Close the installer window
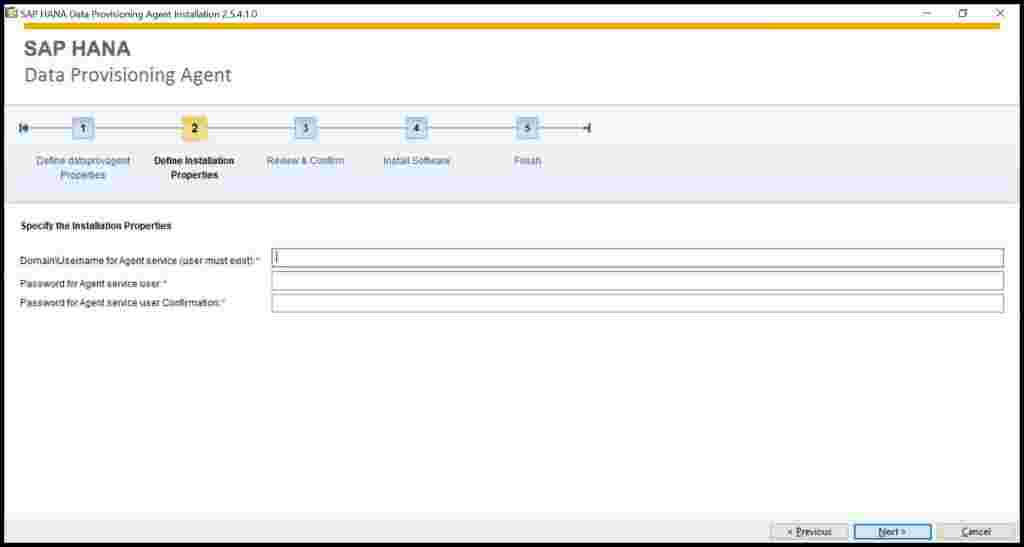 tap(1000, 13)
